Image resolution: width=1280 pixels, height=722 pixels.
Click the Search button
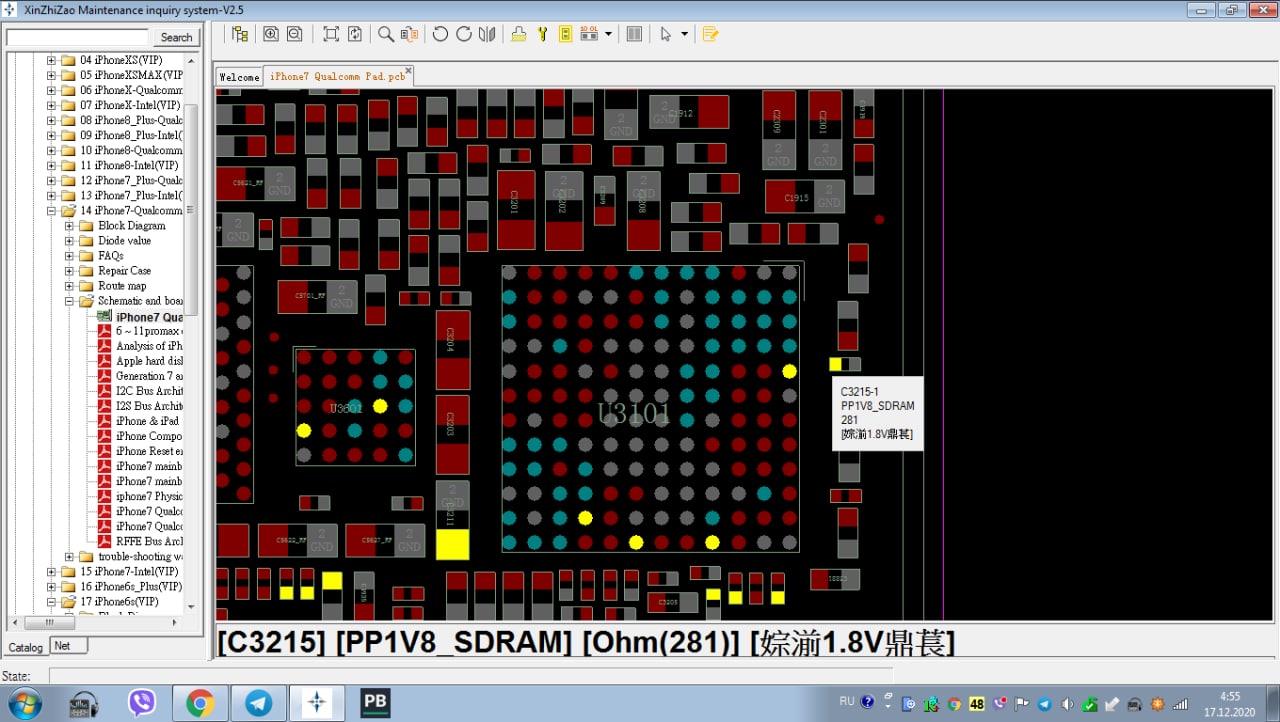[x=176, y=37]
